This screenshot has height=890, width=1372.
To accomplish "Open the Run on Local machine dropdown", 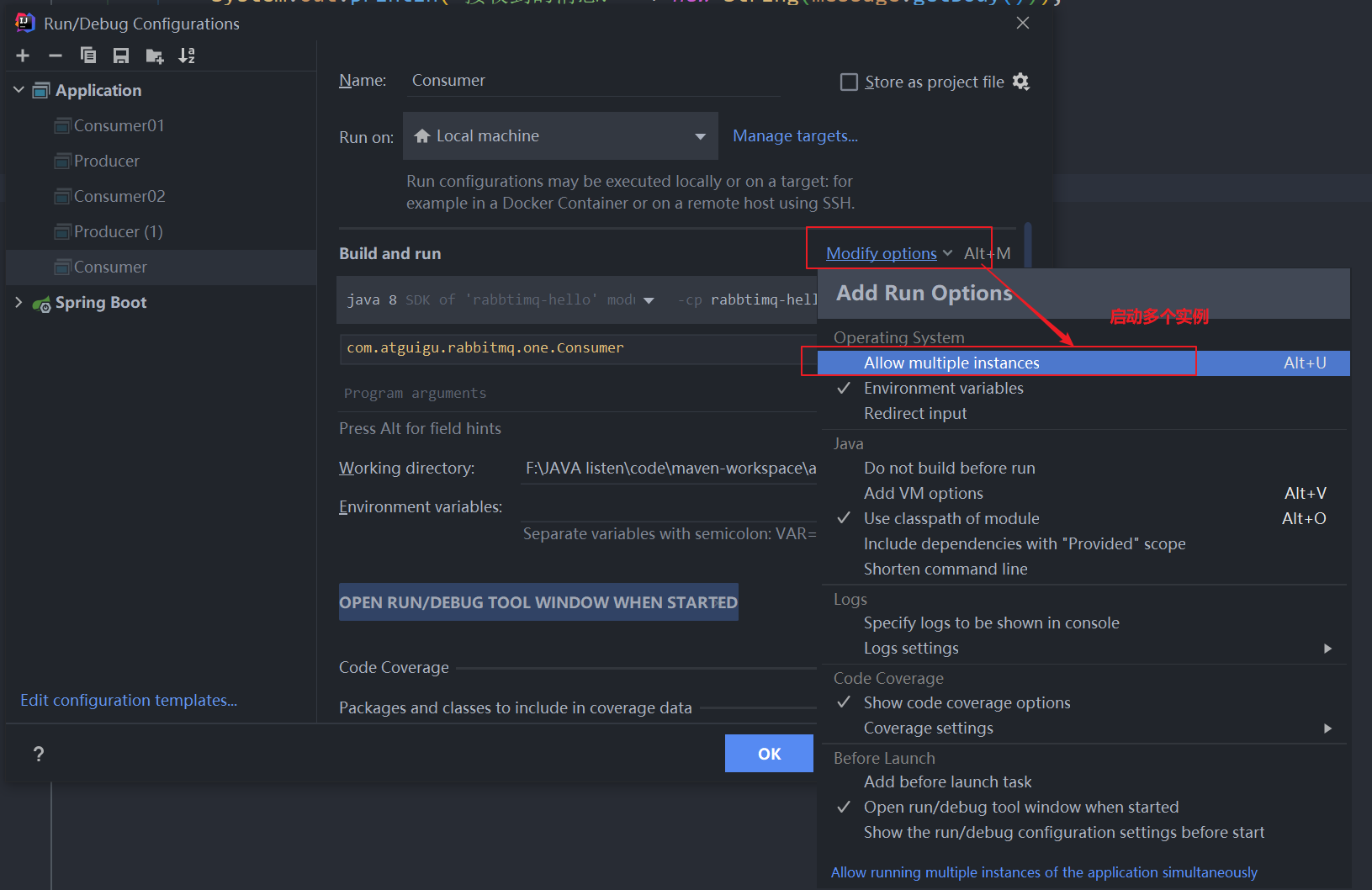I will pos(560,135).
